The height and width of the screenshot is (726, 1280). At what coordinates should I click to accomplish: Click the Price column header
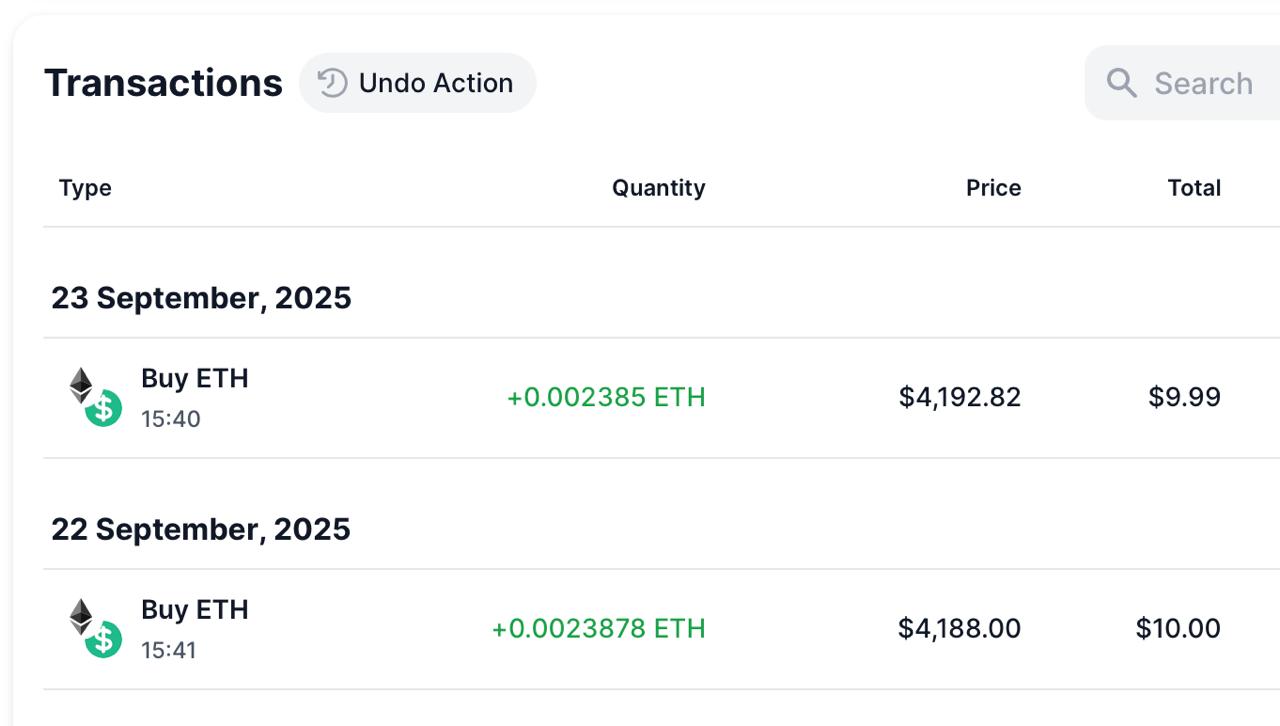pos(993,188)
